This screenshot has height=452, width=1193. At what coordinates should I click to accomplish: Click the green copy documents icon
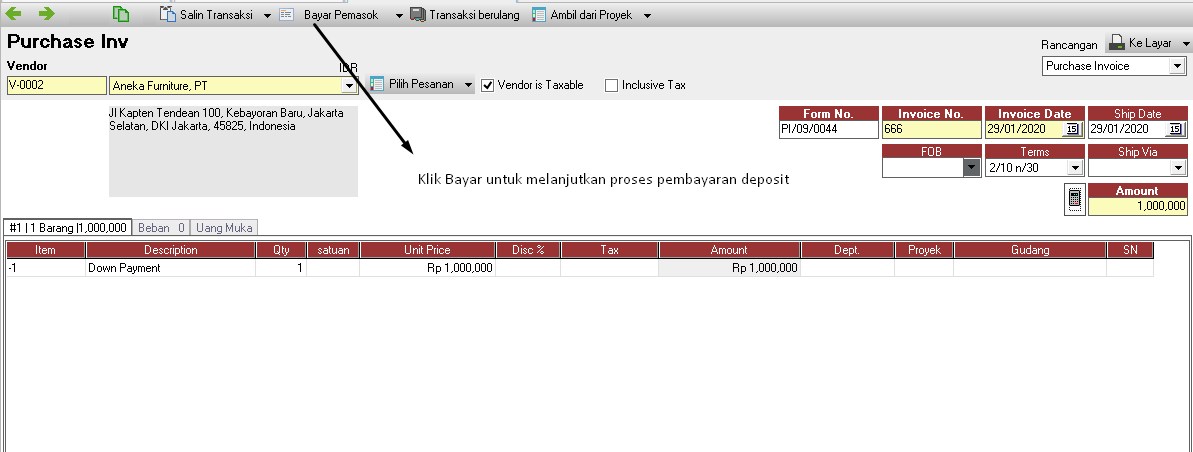pyautogui.click(x=121, y=14)
